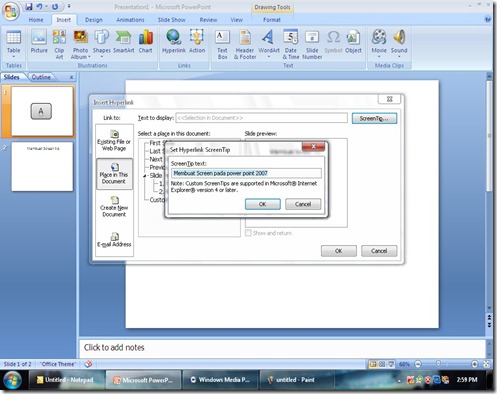Insert a Table from the ribbon

[14, 43]
